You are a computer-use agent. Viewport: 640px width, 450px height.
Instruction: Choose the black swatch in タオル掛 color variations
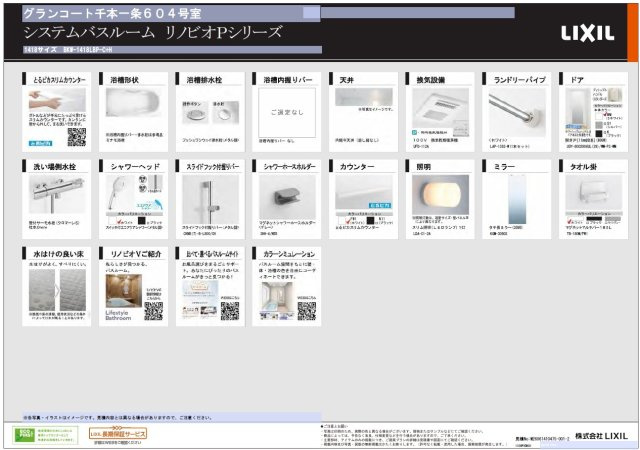pyautogui.click(x=594, y=219)
